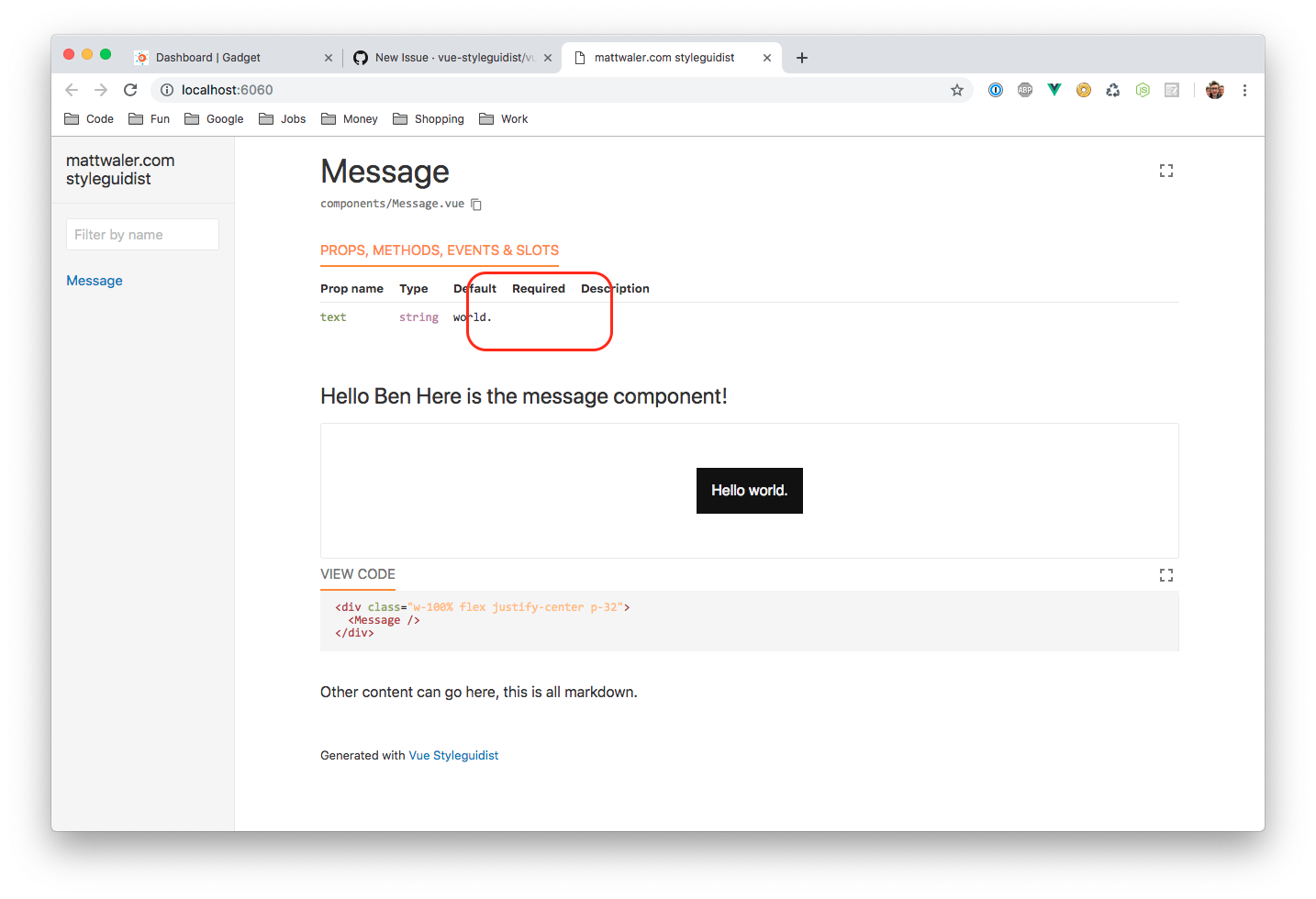Open the Message component in isolated fullscreen view

(1165, 171)
